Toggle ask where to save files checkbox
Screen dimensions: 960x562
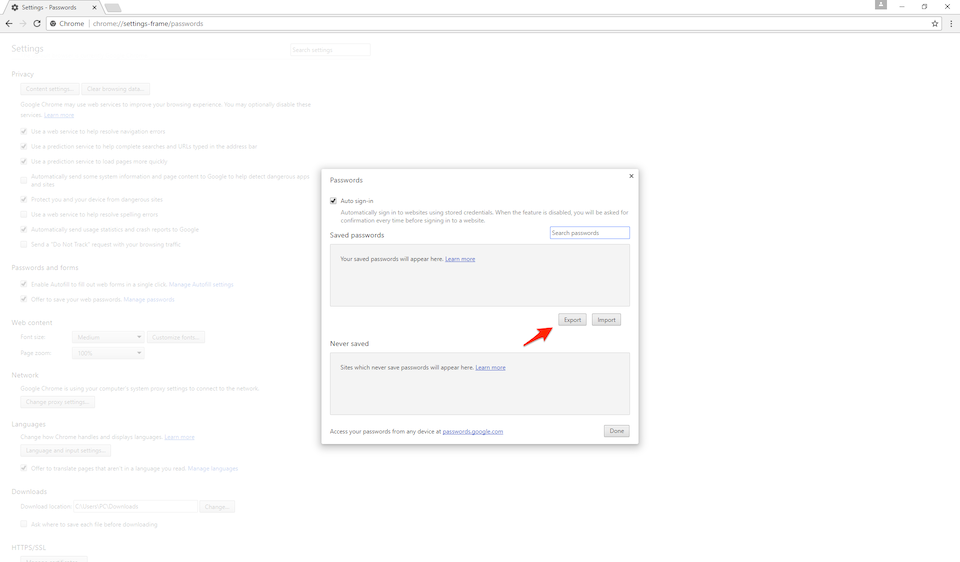point(24,524)
